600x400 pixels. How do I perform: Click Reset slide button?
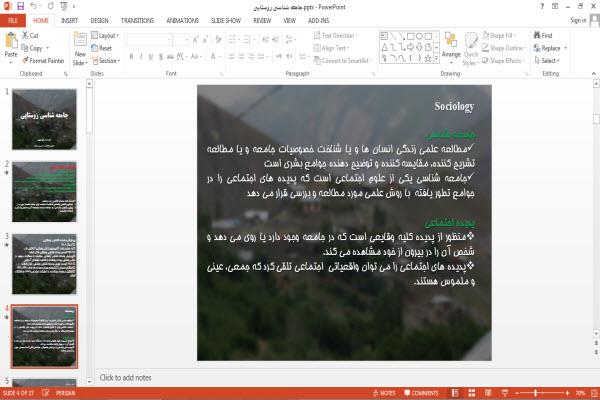click(101, 48)
